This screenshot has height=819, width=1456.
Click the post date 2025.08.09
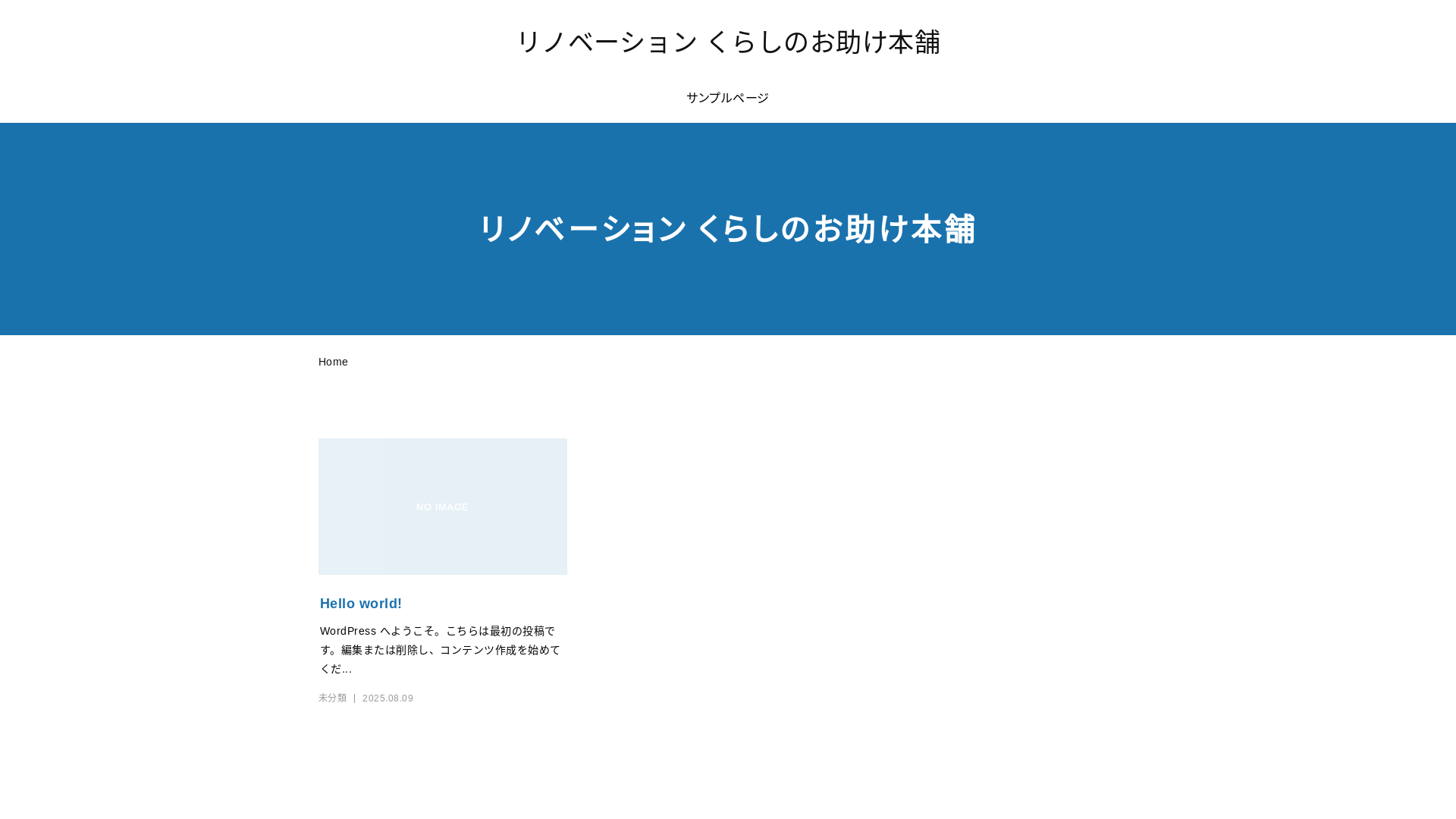388,698
